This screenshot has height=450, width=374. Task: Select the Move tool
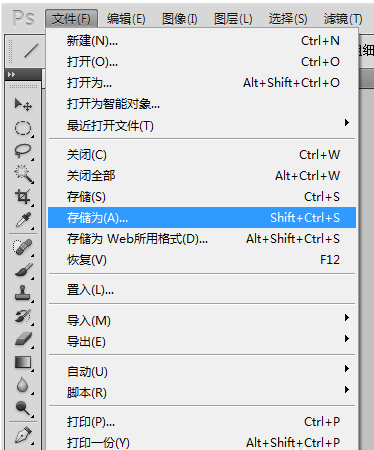(23, 105)
